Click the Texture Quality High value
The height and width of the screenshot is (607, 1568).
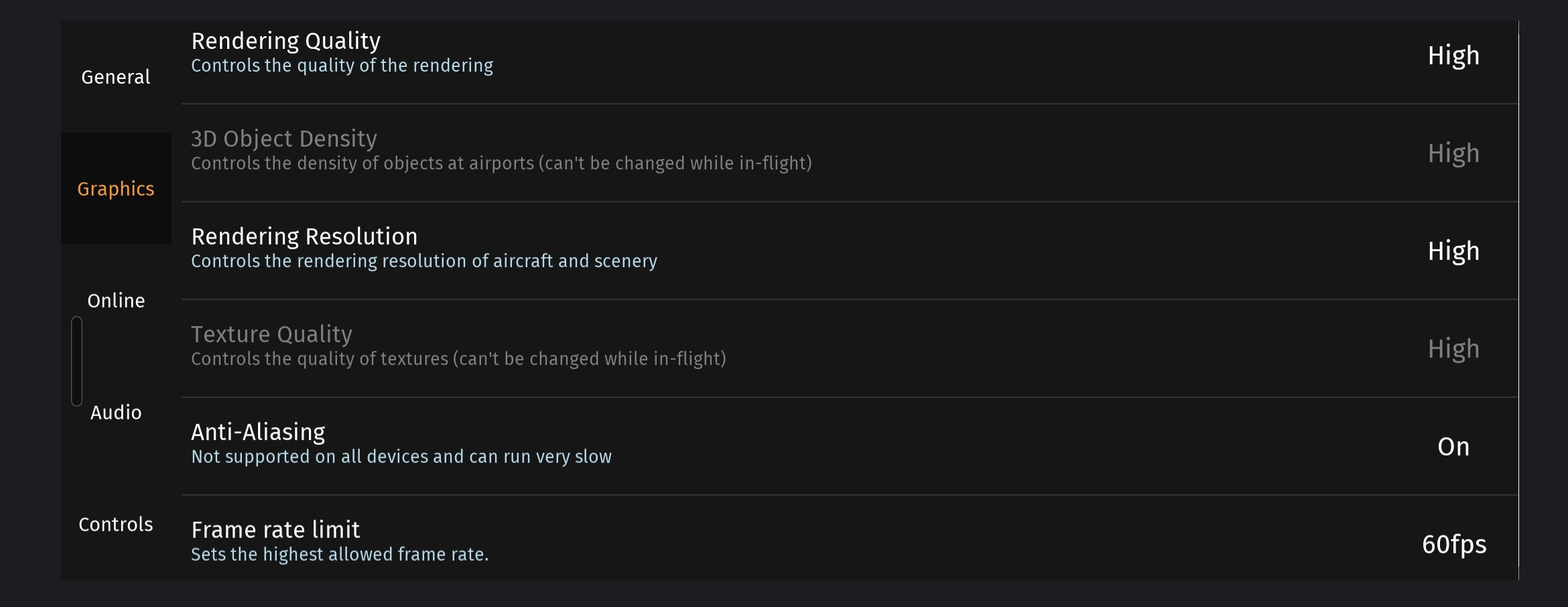(x=1453, y=349)
